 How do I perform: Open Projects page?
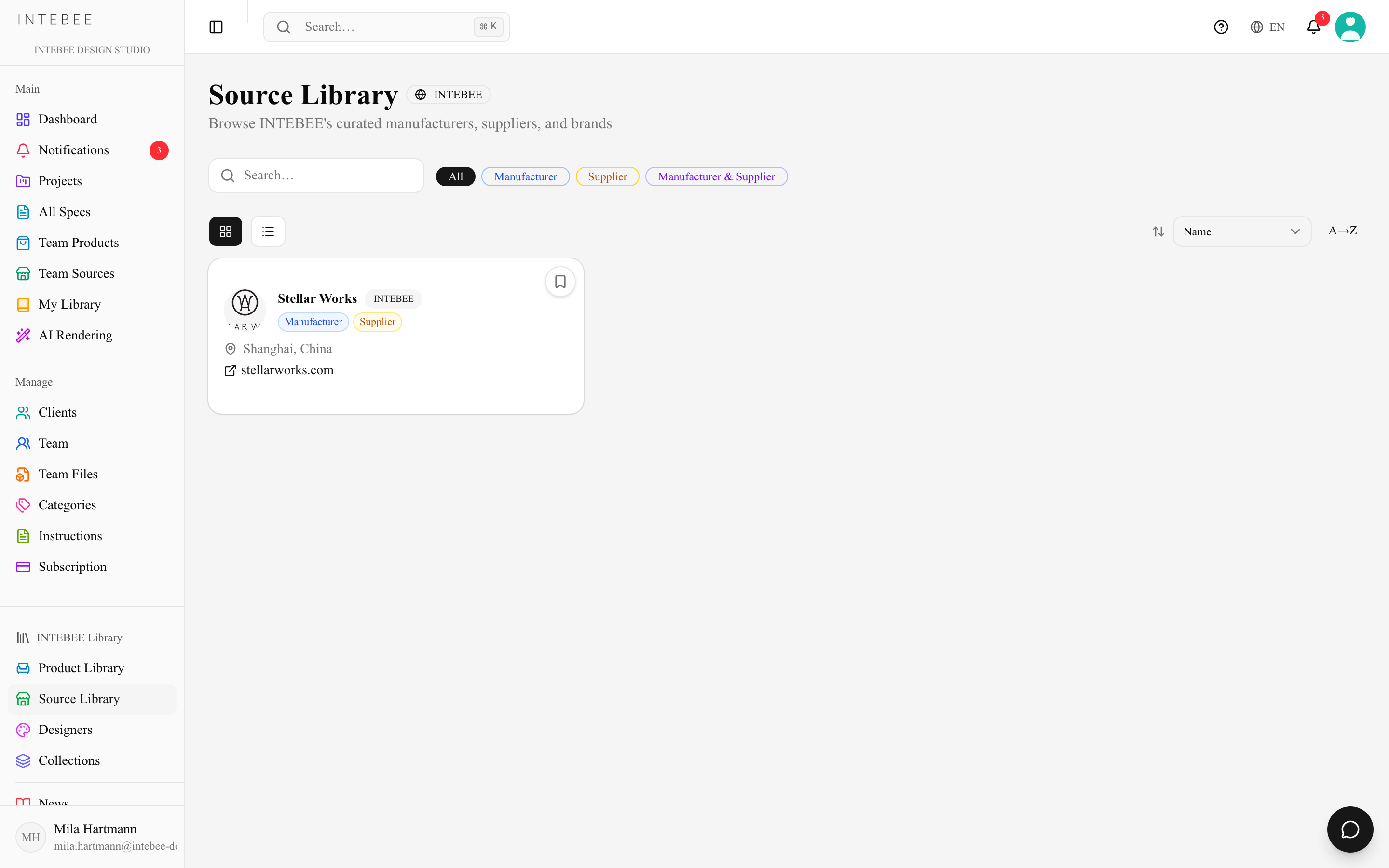pos(92,181)
